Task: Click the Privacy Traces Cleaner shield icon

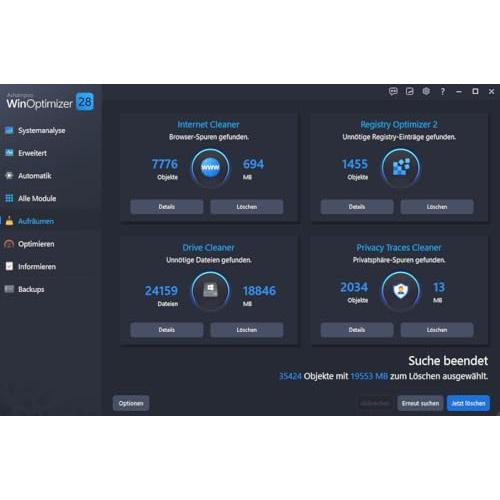Action: tap(401, 291)
